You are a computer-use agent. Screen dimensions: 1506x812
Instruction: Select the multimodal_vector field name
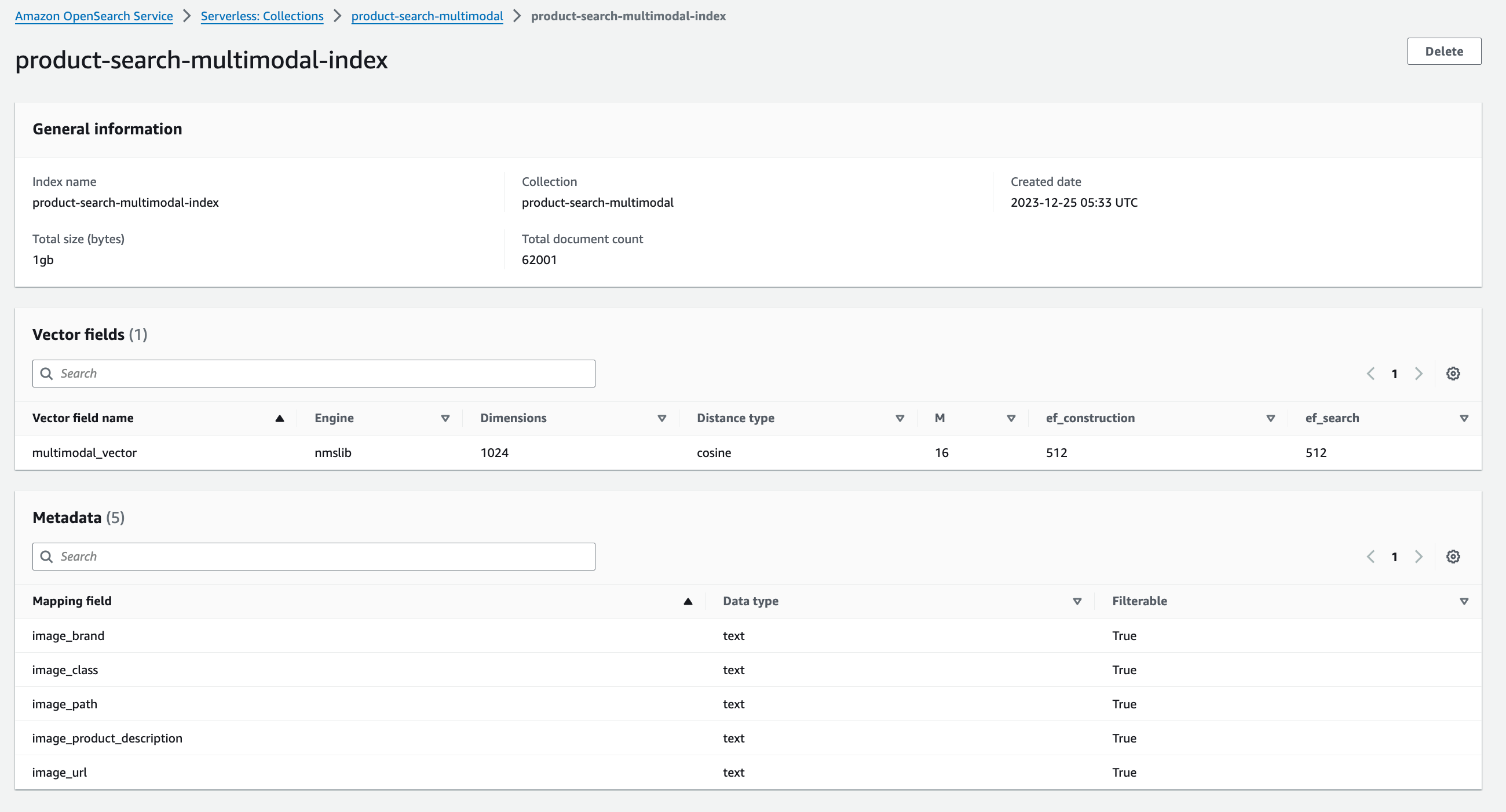tap(84, 452)
